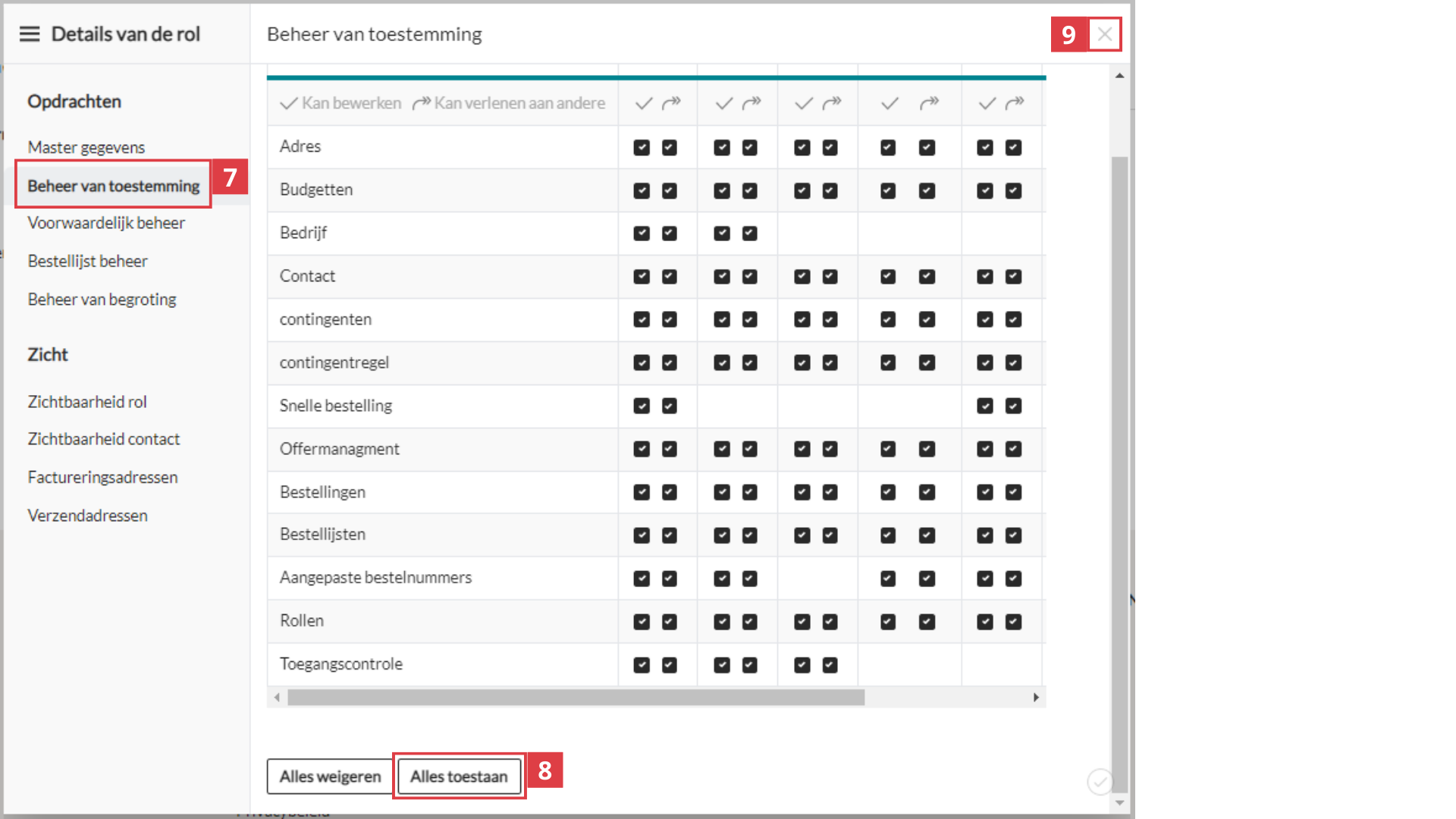Click the Toegangscontrole row label

click(x=341, y=664)
